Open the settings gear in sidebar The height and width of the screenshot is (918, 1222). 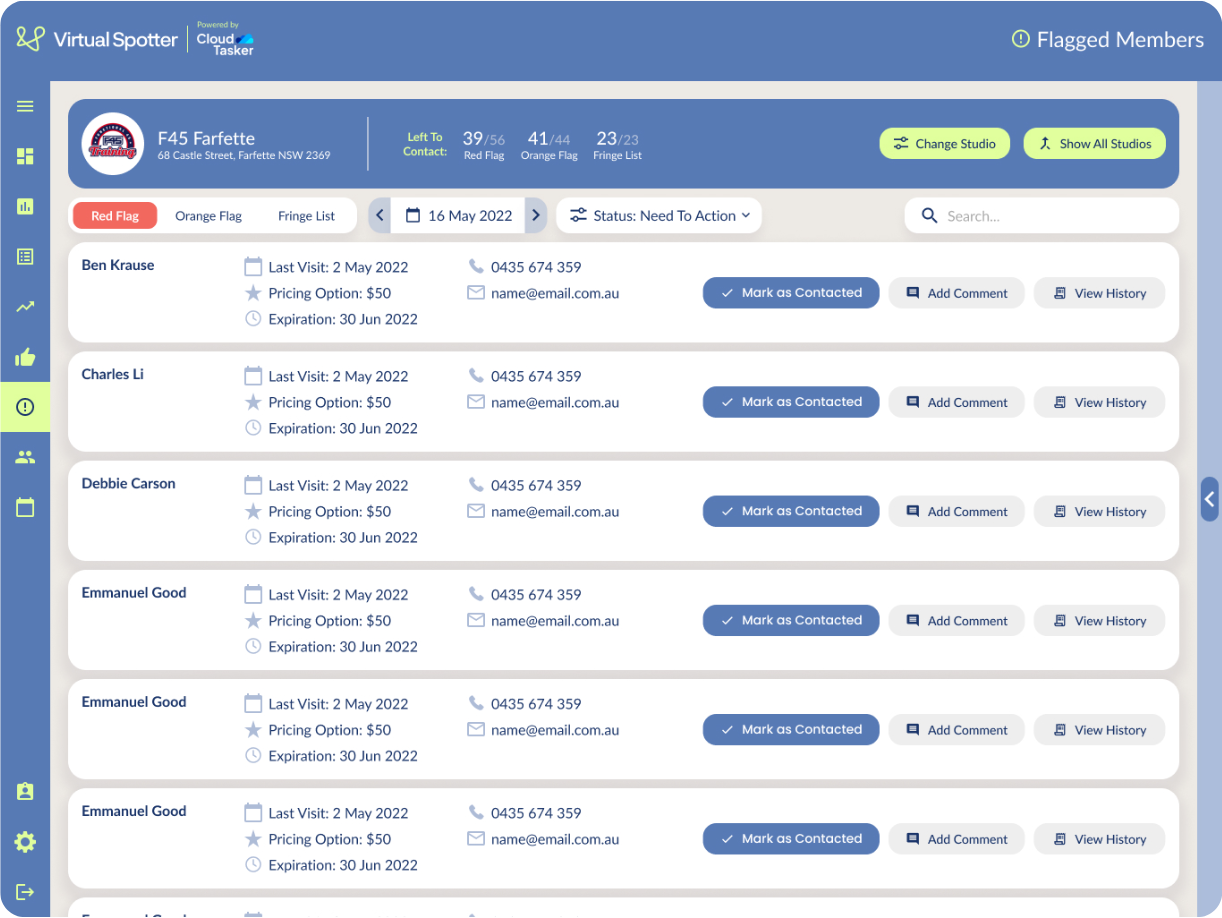(25, 842)
